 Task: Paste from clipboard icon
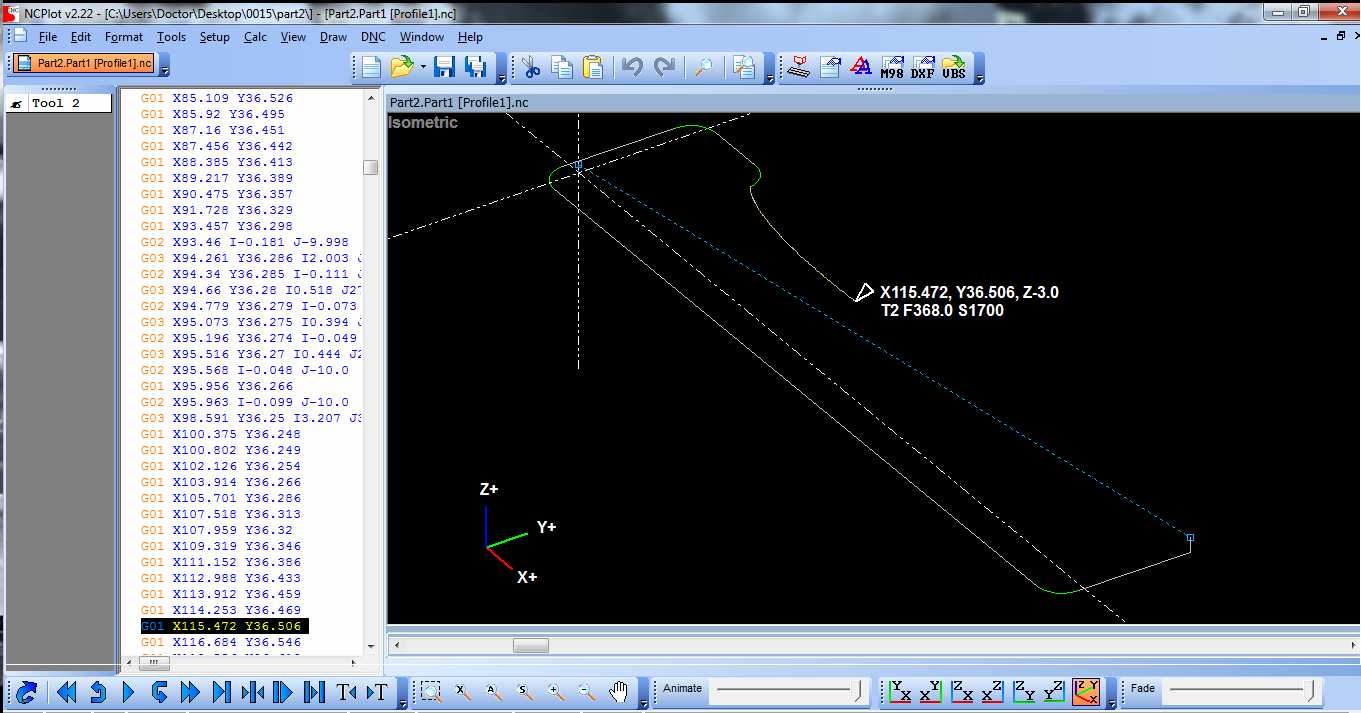[x=593, y=67]
